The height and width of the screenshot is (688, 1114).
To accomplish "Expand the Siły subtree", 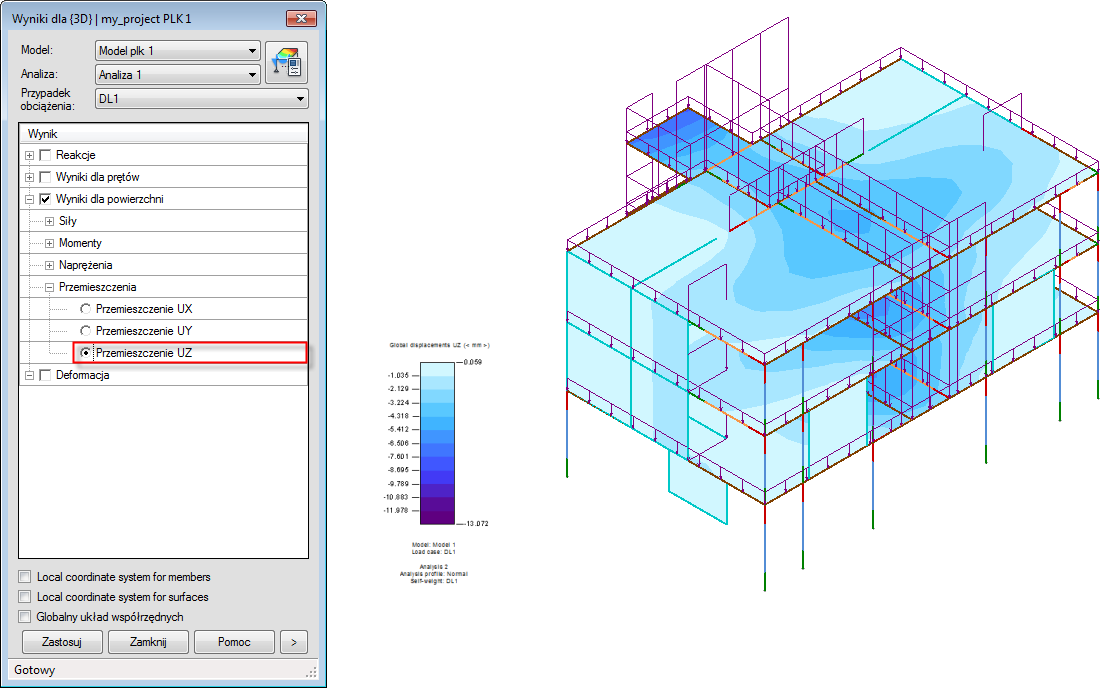I will coord(49,221).
